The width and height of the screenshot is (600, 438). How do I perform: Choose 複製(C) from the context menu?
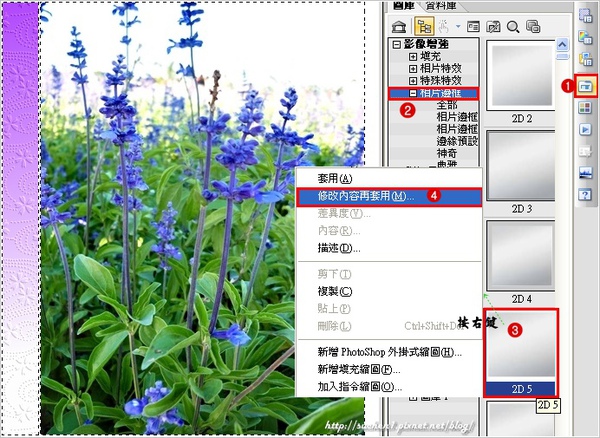(389, 291)
